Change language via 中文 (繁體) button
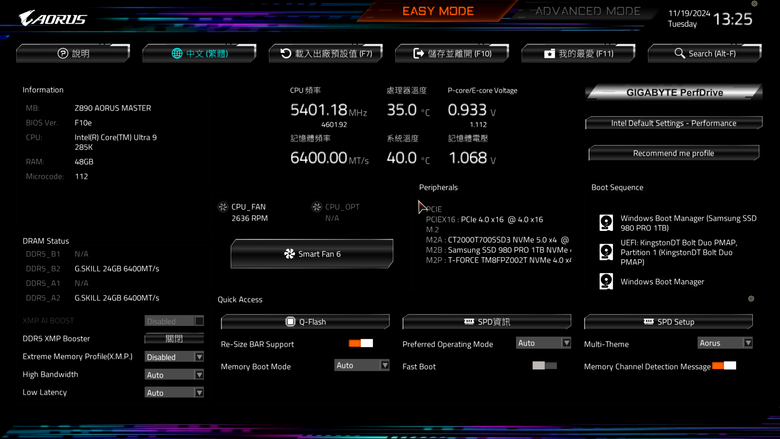This screenshot has height=439, width=780. (x=199, y=53)
